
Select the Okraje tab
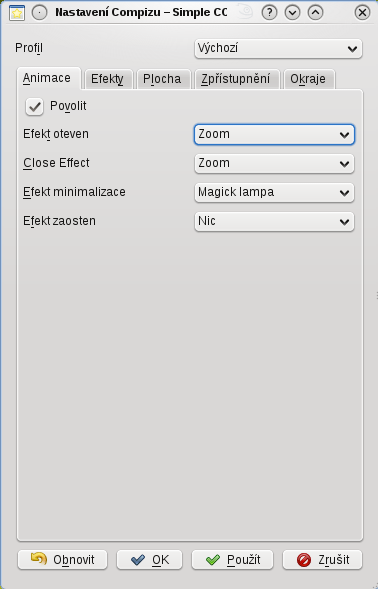[x=309, y=79]
